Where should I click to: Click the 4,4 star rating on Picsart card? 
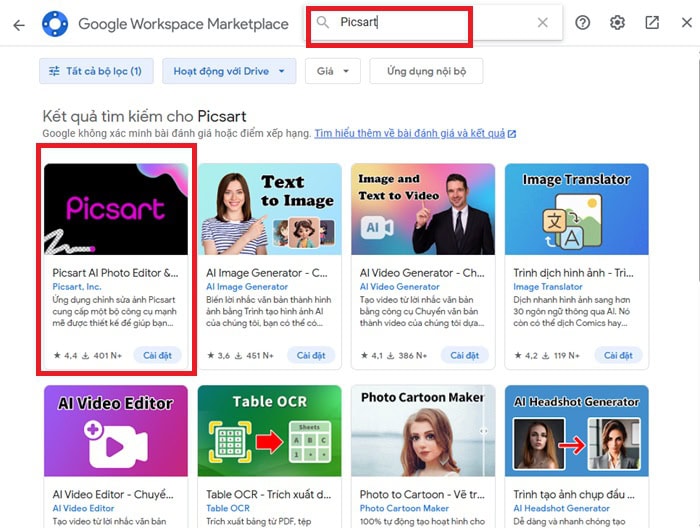[65, 356]
